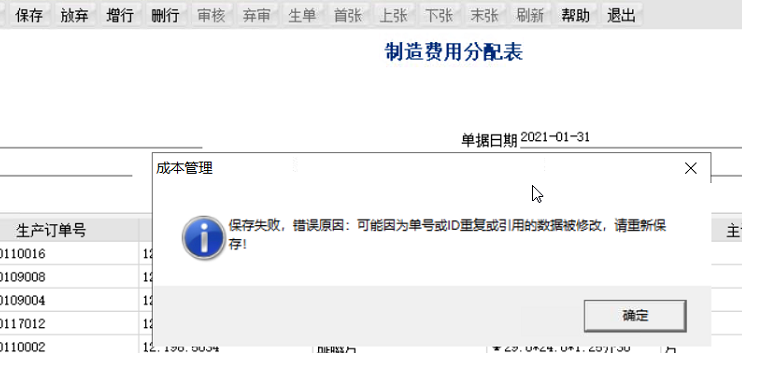The width and height of the screenshot is (763, 377).
Task: Click the 保存失败 error message text
Action: click(x=447, y=234)
